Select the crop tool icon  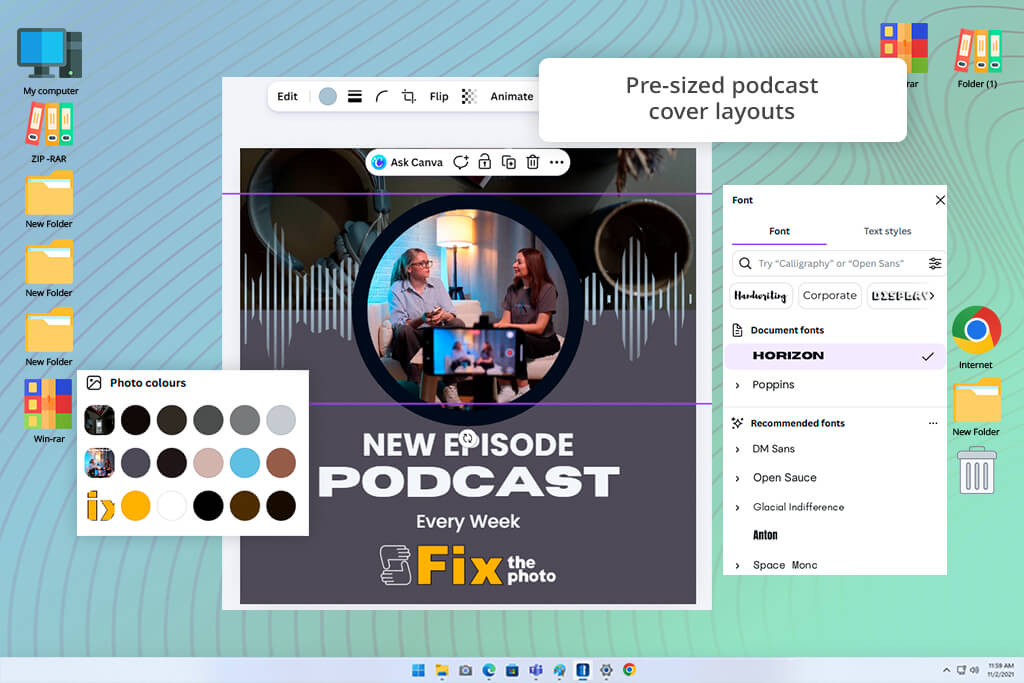pyautogui.click(x=409, y=97)
